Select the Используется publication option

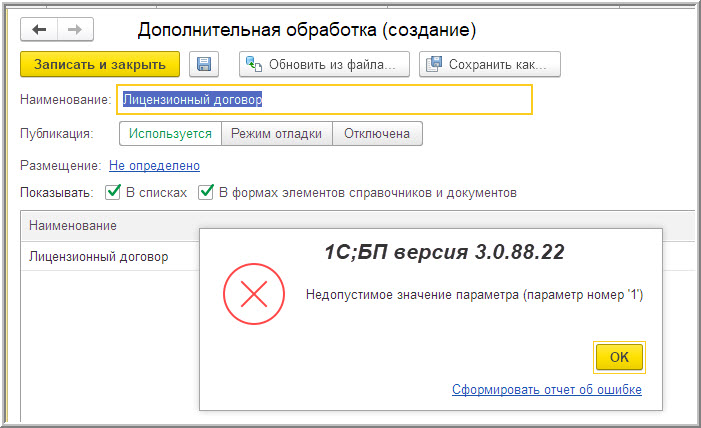coord(170,134)
